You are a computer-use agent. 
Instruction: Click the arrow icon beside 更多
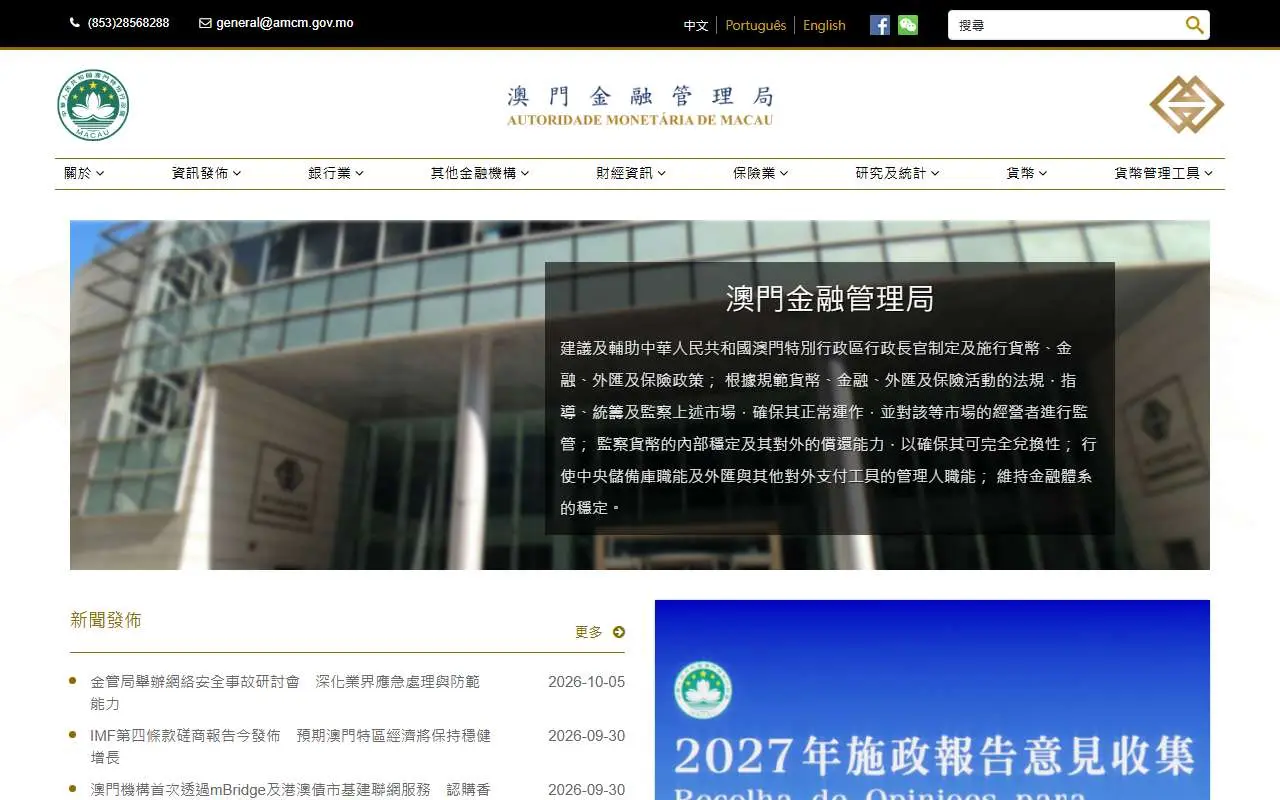[x=618, y=632]
